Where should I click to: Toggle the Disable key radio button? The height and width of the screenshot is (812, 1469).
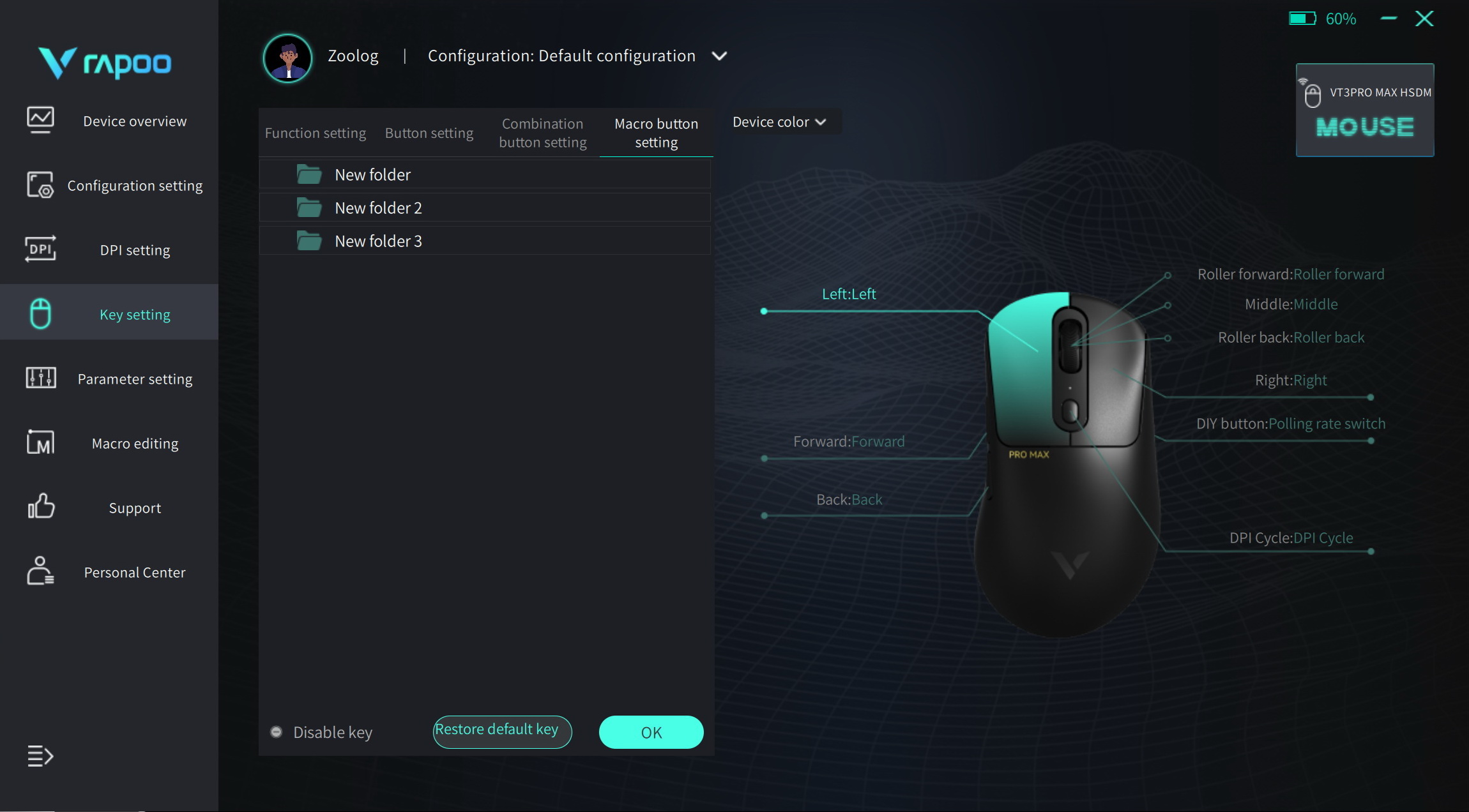coord(276,732)
